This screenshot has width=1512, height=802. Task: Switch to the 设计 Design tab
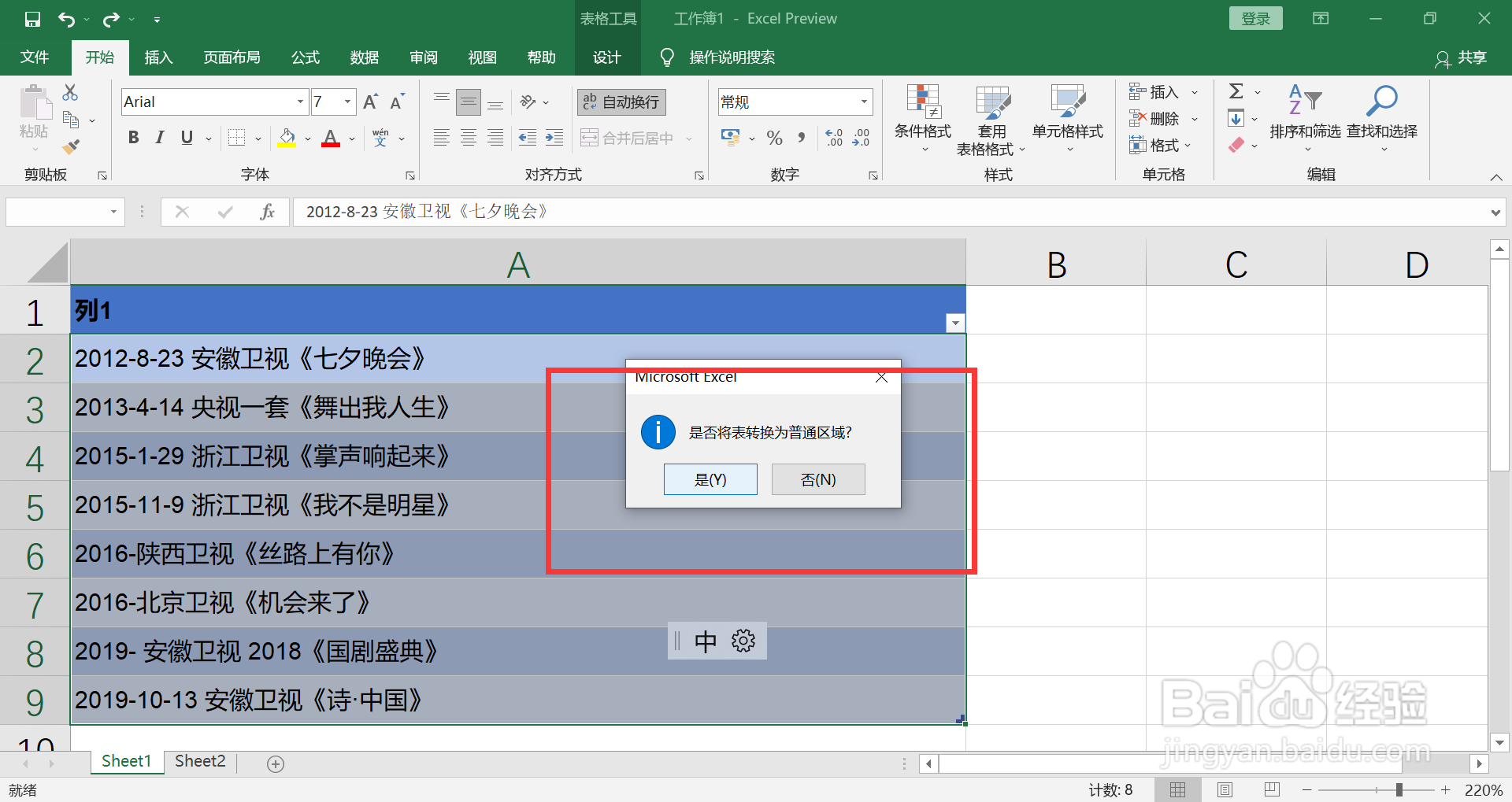click(x=606, y=57)
